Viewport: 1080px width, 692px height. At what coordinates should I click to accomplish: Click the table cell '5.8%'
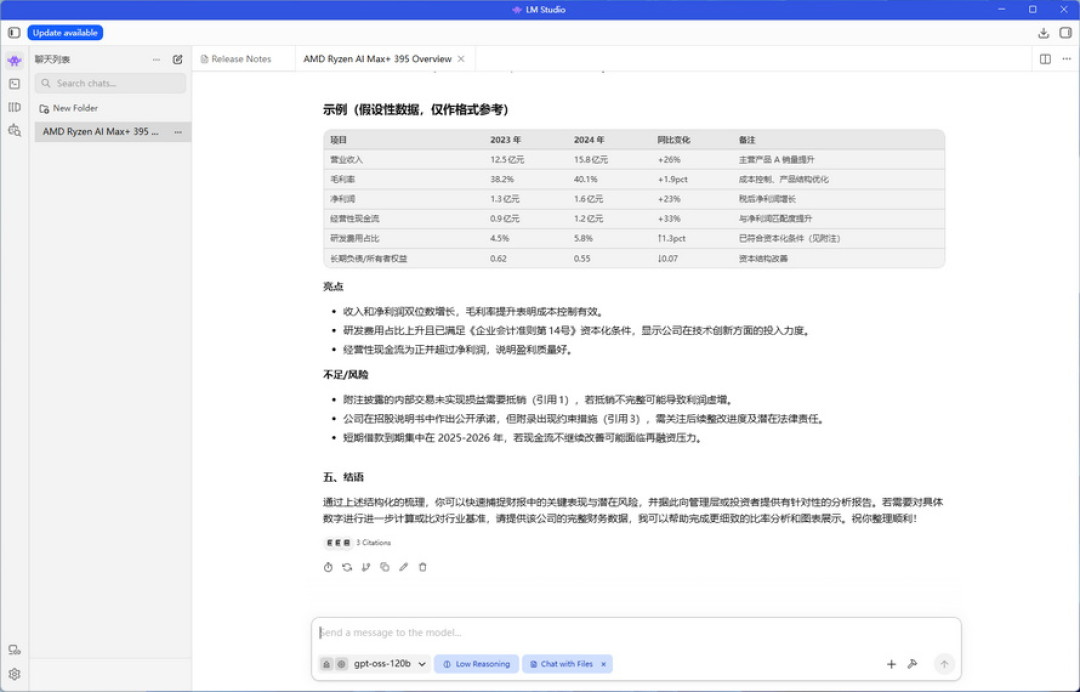pos(583,239)
